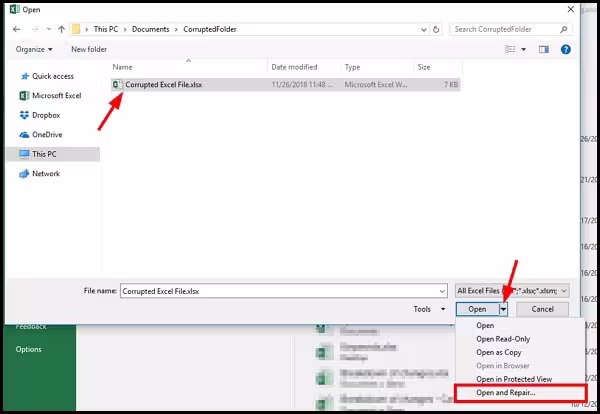Expand the address bar history dropdown
The height and width of the screenshot is (414, 600).
click(424, 29)
